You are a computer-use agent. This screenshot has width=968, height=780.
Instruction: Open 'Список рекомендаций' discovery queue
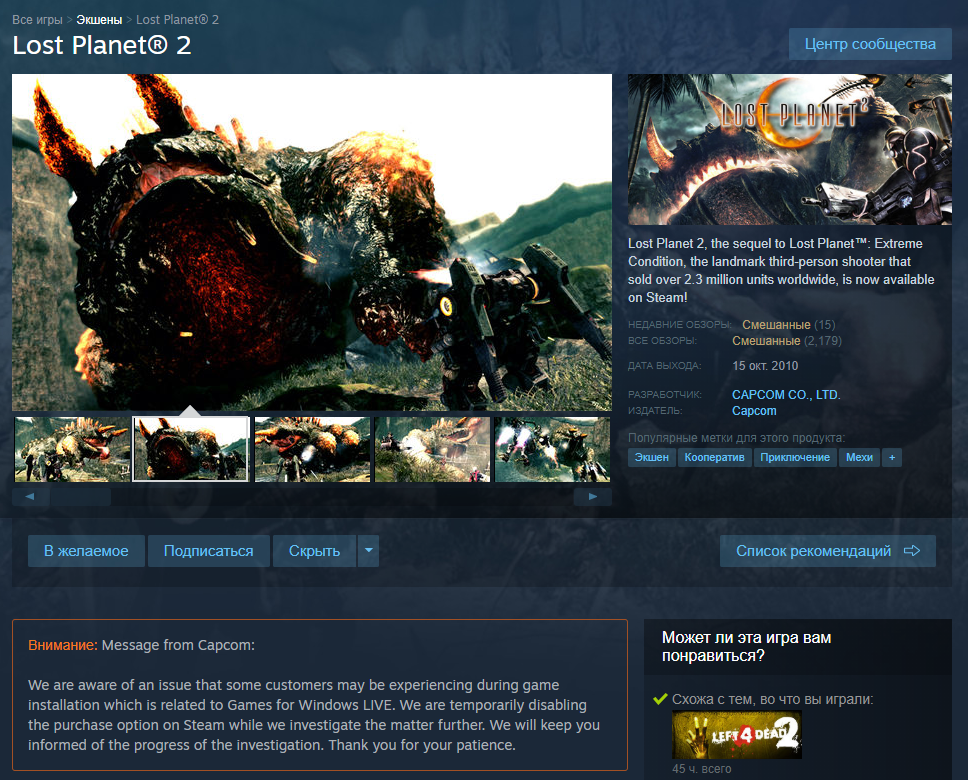[828, 551]
